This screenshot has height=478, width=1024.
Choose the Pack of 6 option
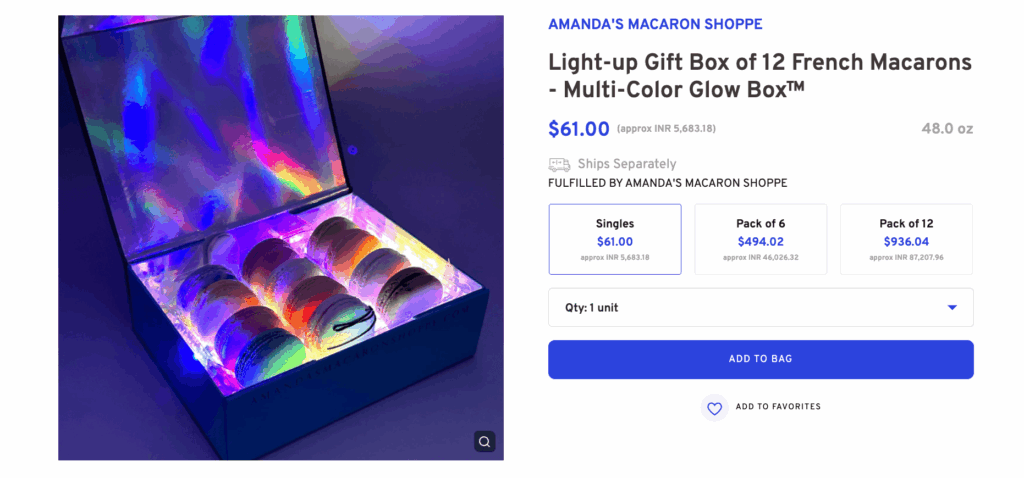pyautogui.click(x=760, y=239)
